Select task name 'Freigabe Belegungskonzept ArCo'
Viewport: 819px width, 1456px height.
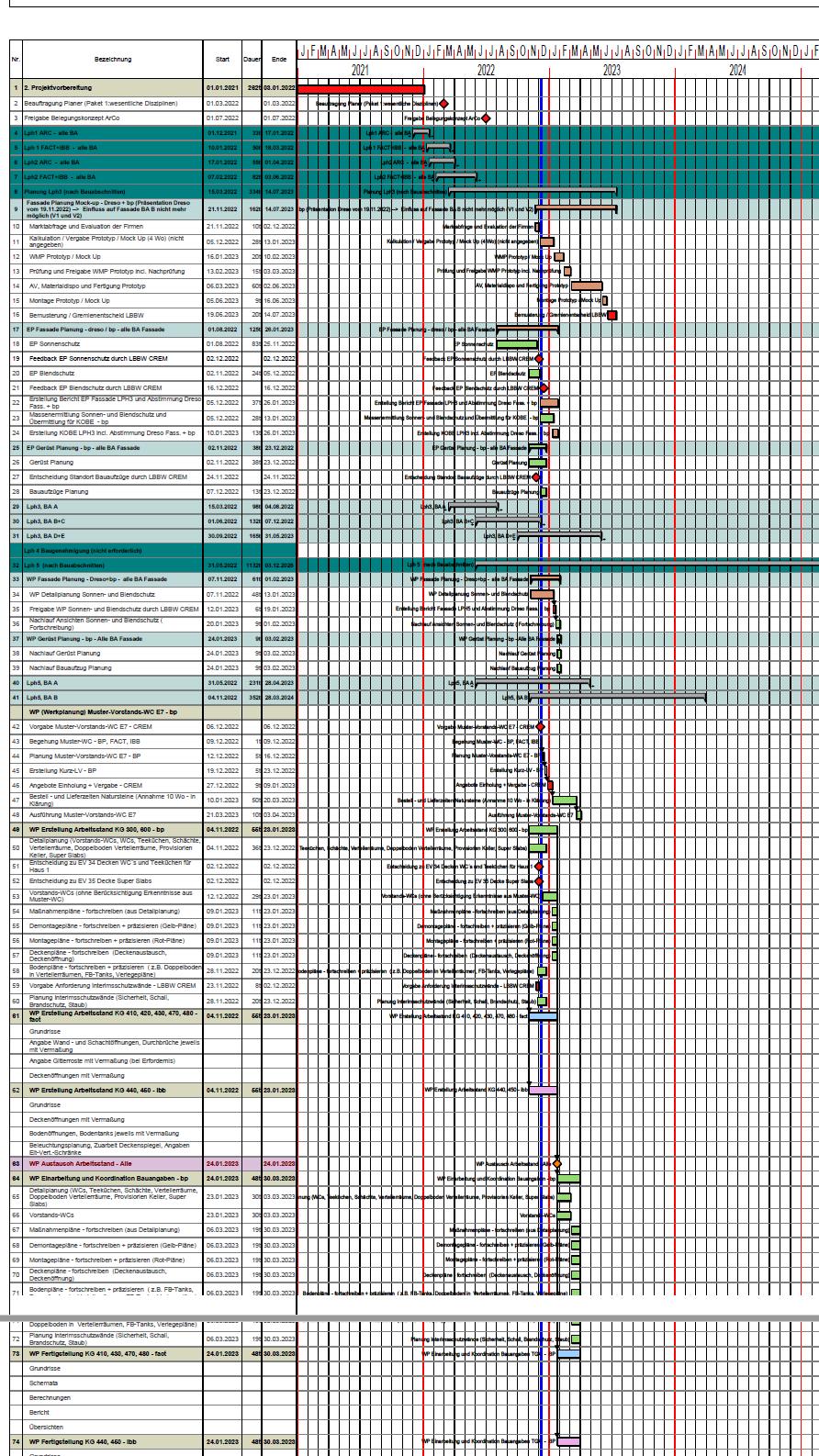point(68,118)
